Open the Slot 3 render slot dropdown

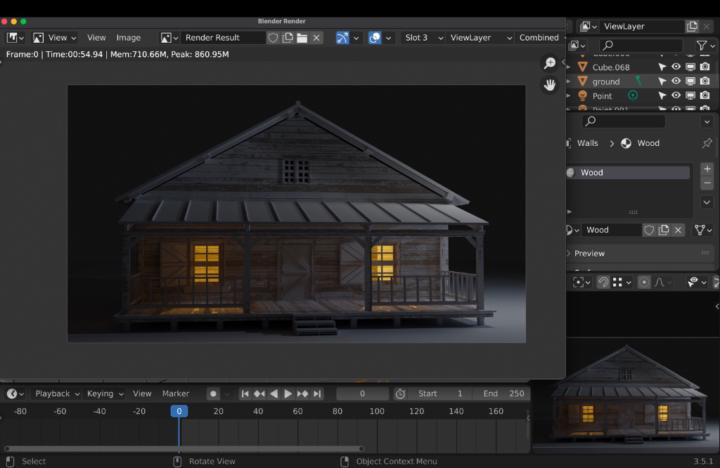(421, 38)
